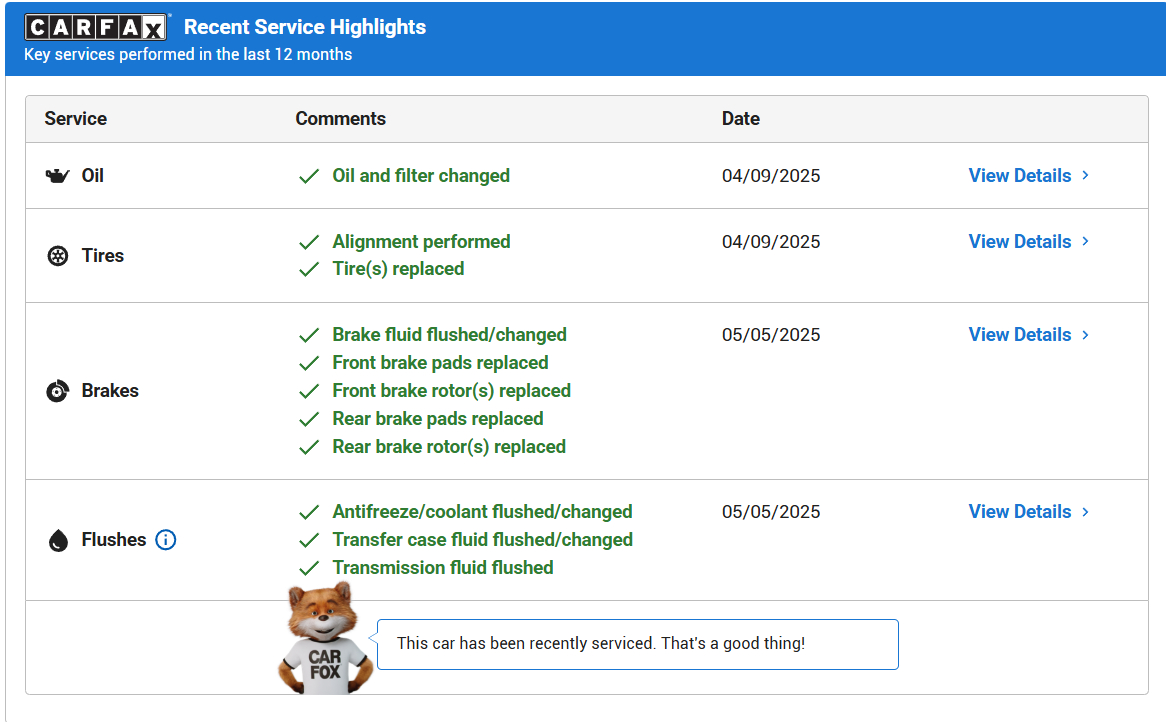Click the flushes droplet icon
Screen dimensions: 1166x722
click(58, 541)
